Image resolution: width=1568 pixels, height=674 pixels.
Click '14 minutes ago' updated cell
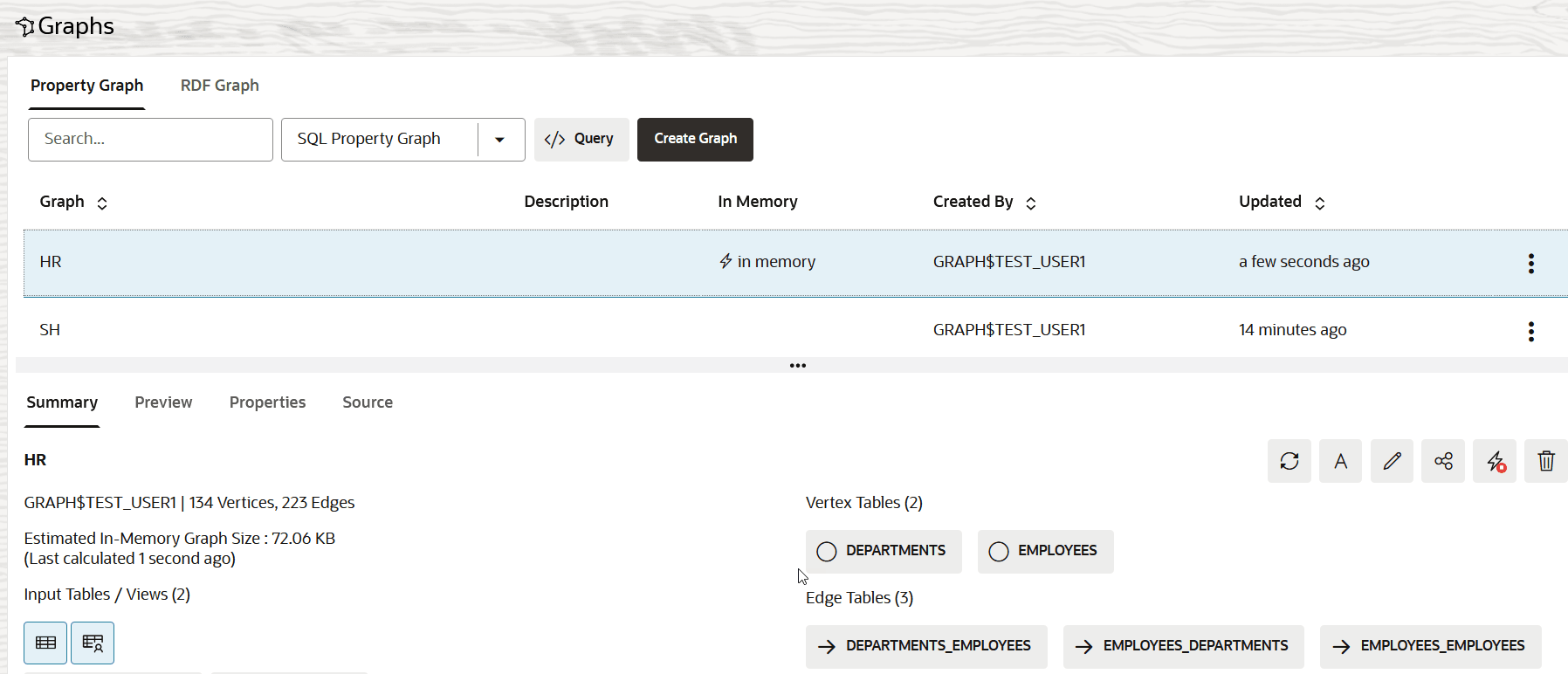1293,330
